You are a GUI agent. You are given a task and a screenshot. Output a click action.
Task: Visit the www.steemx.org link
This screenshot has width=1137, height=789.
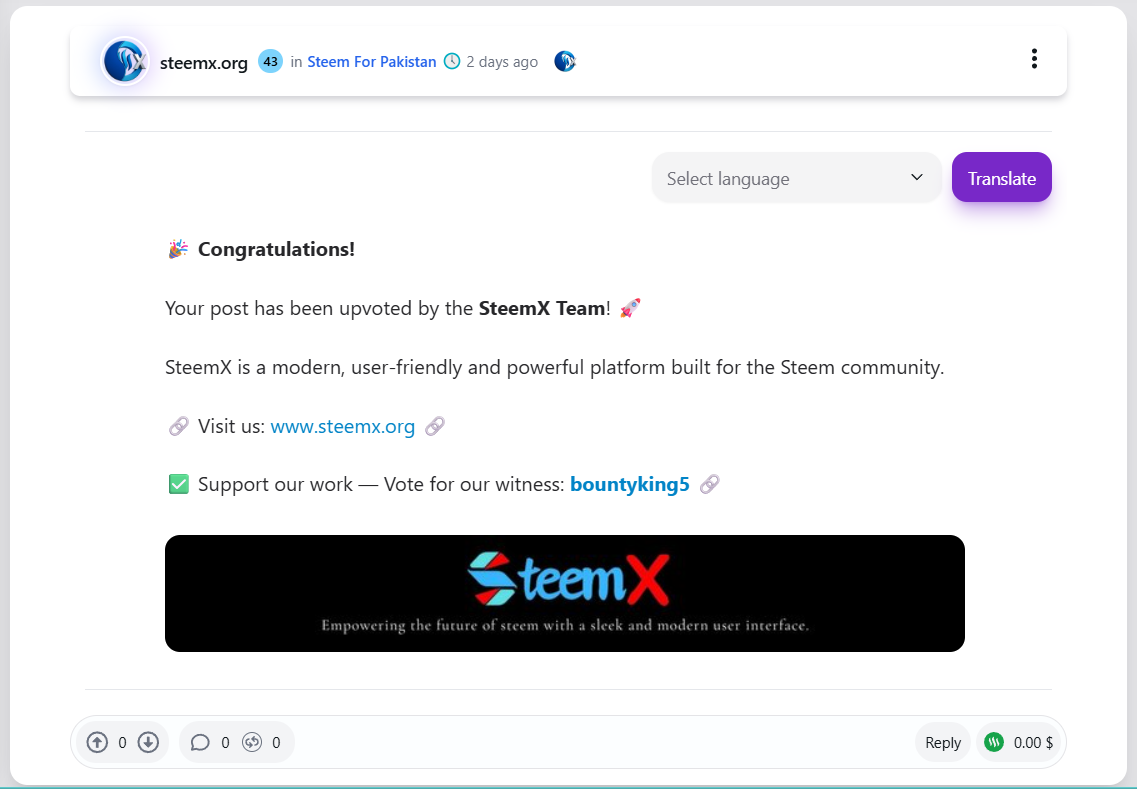coord(342,426)
